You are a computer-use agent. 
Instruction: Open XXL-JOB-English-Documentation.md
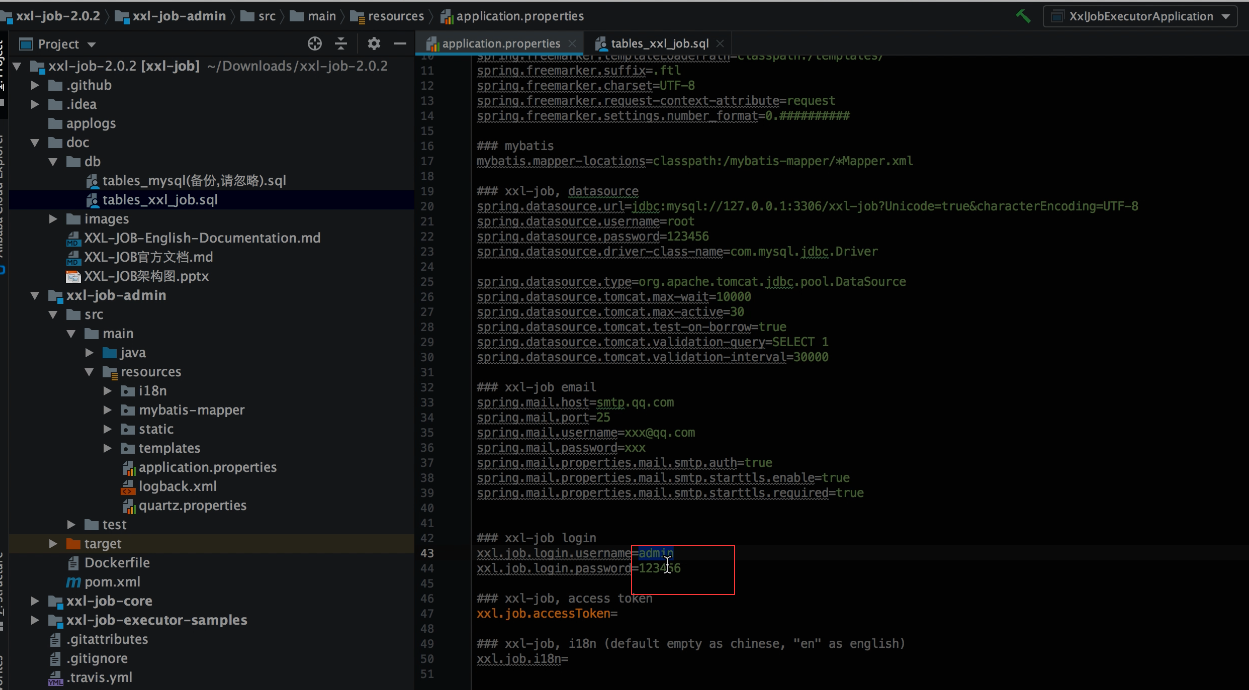click(x=202, y=238)
